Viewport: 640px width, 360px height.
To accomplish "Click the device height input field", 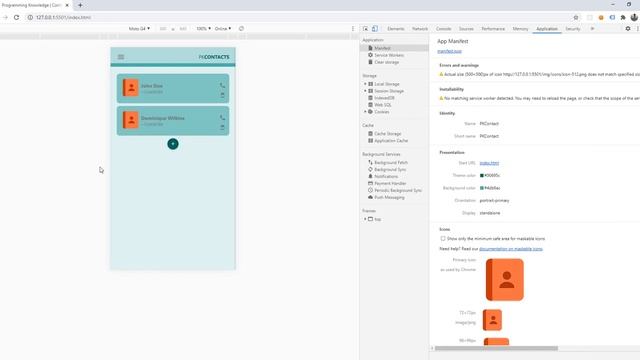I will click(183, 29).
